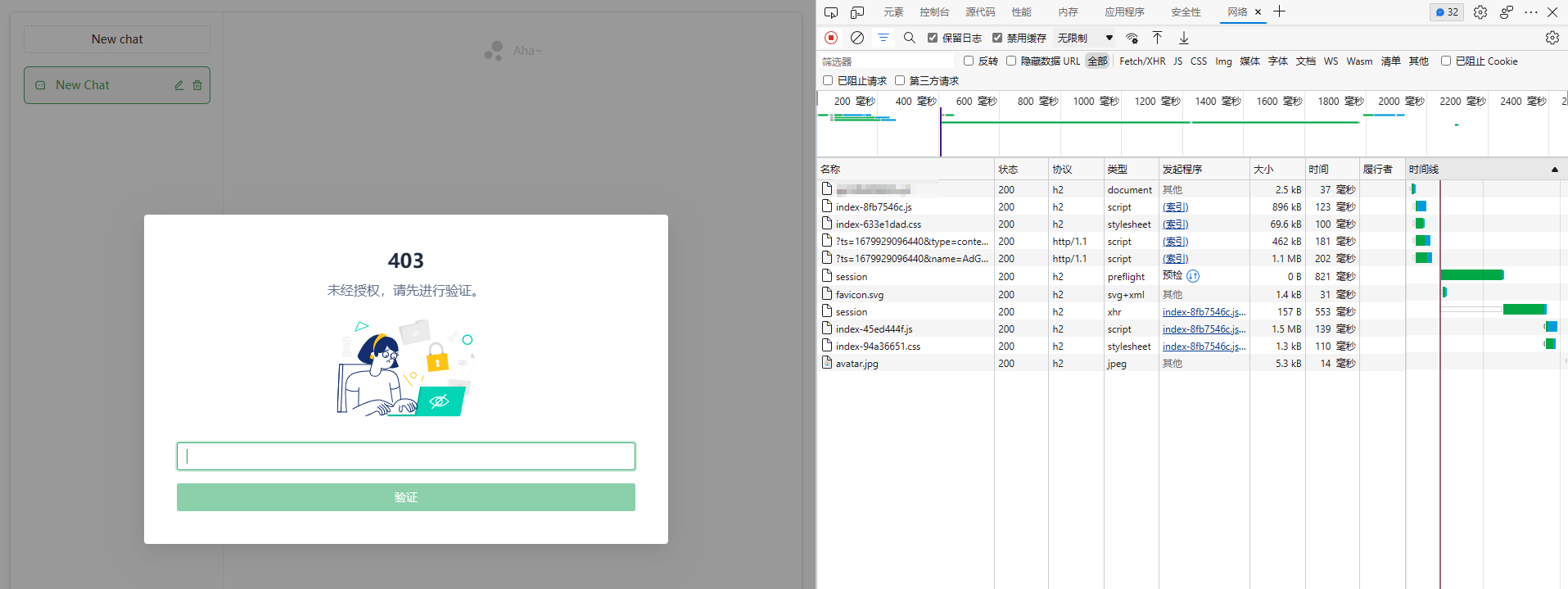Click the New chat button in sidebar

click(117, 39)
